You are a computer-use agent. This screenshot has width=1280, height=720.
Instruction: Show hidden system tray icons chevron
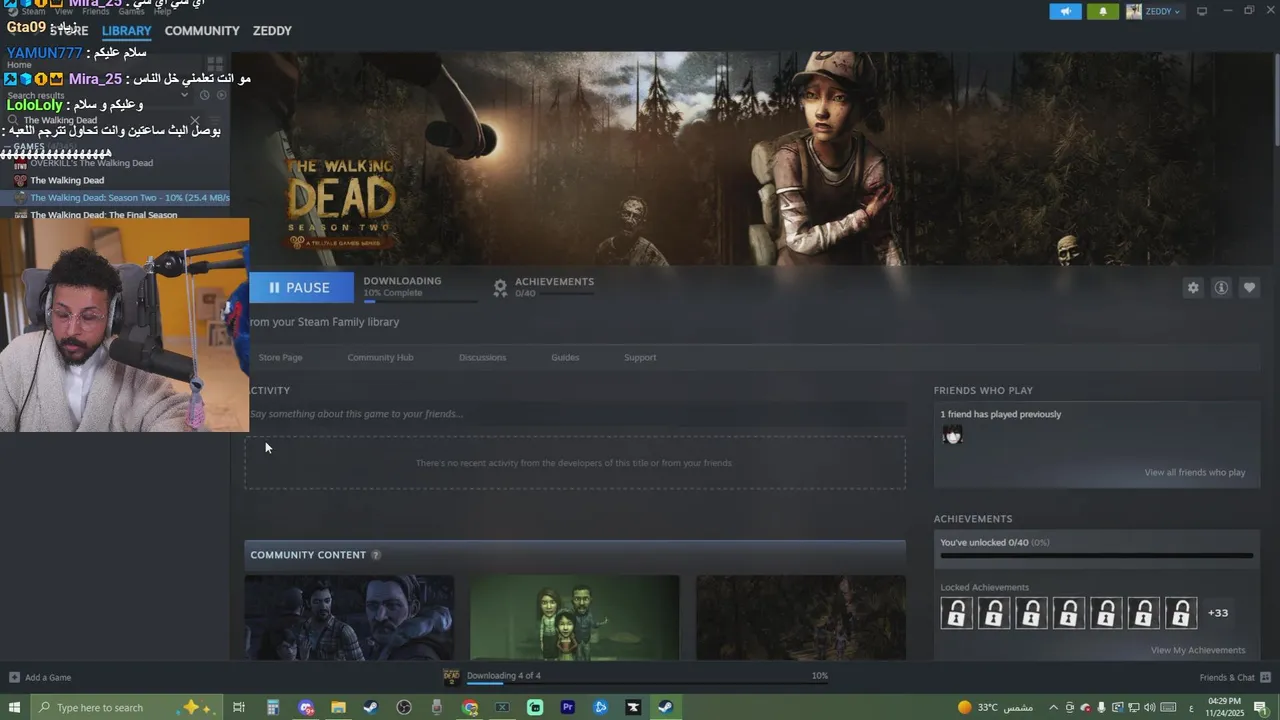(x=1053, y=707)
